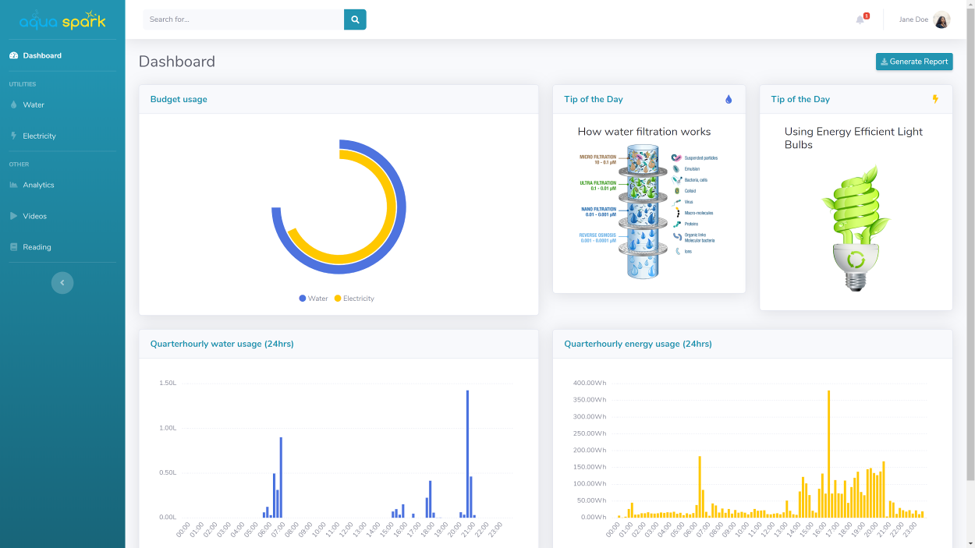Click the water drop icon in Tip card

728,100
